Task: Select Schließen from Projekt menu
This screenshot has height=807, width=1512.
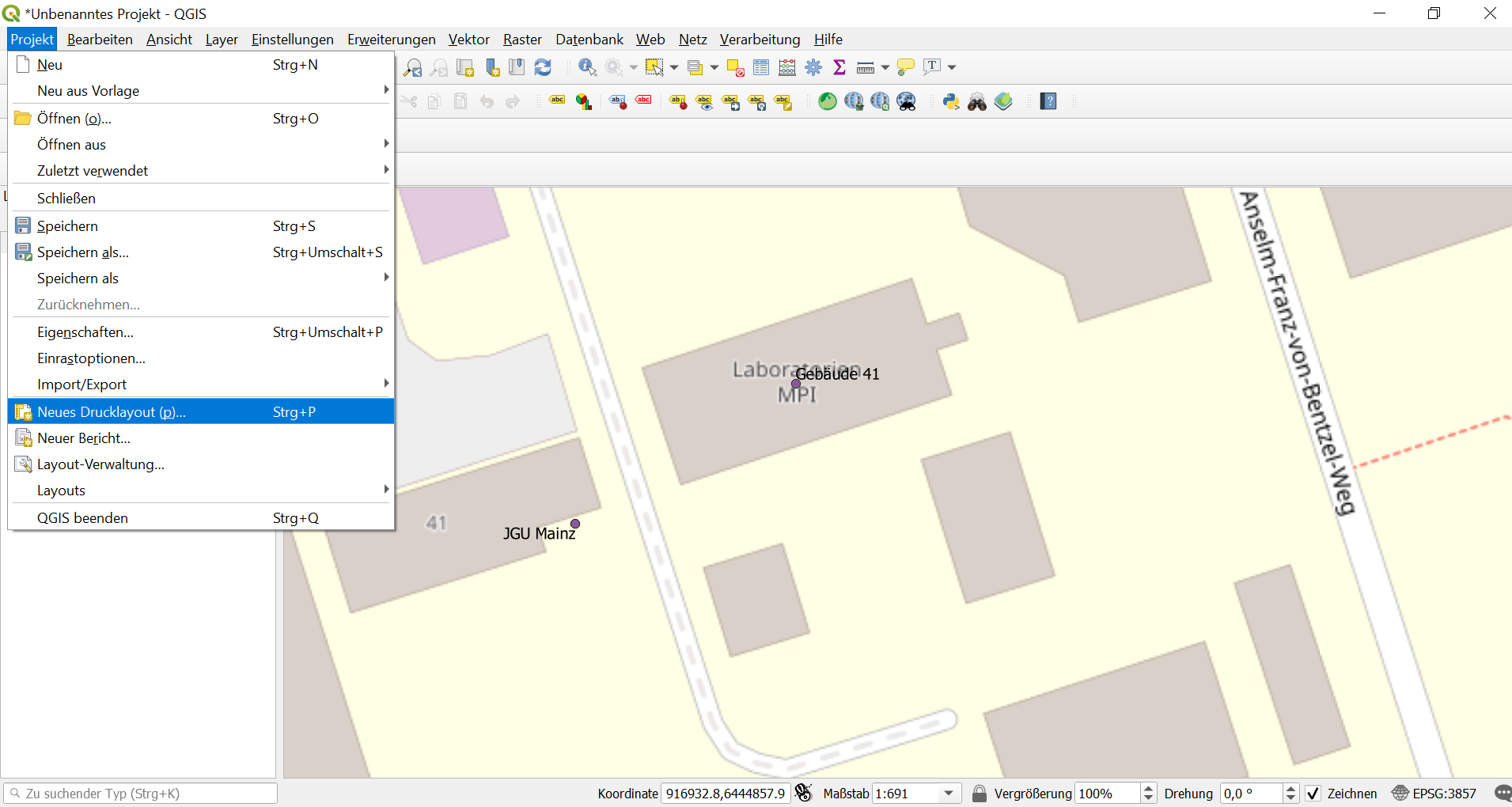Action: pos(201,199)
